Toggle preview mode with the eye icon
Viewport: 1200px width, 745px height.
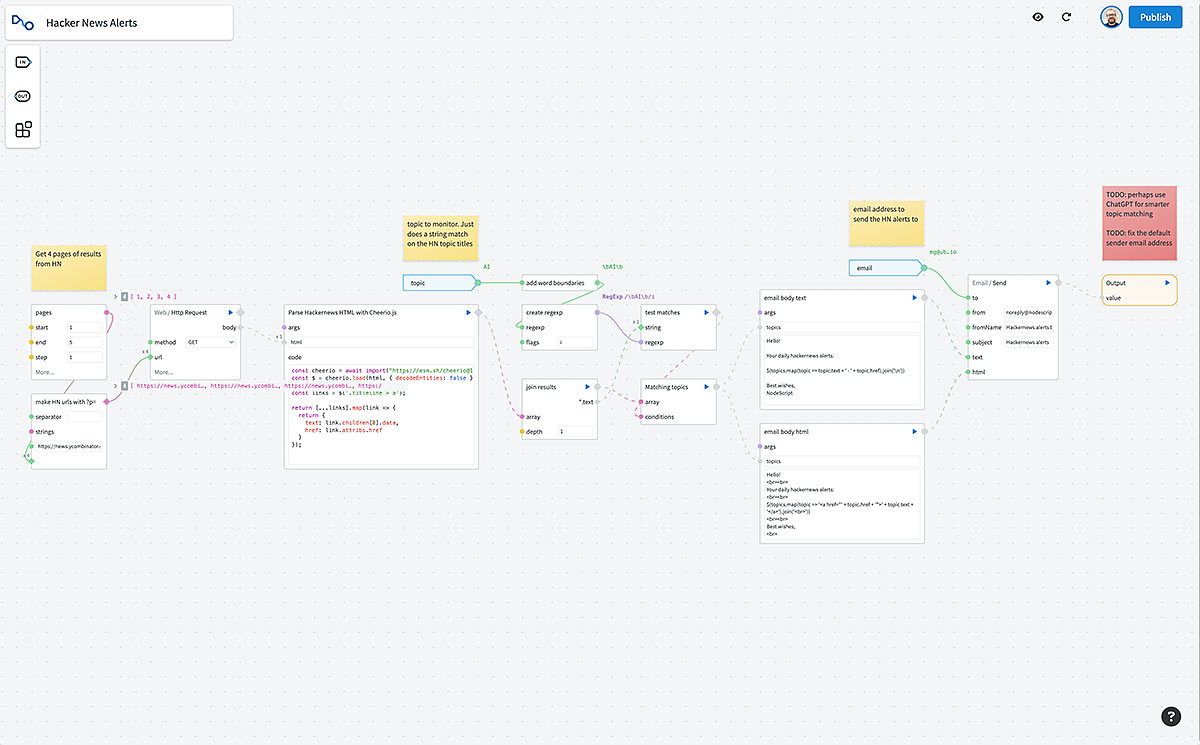[1038, 17]
